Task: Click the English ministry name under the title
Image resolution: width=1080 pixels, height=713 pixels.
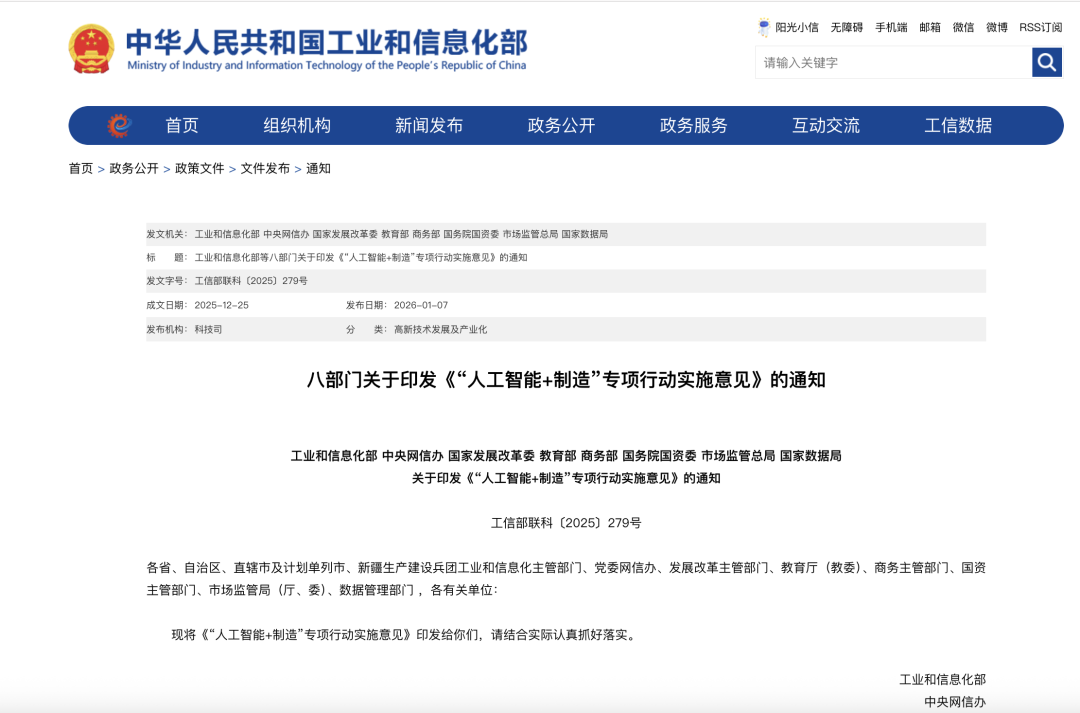Action: [x=326, y=65]
